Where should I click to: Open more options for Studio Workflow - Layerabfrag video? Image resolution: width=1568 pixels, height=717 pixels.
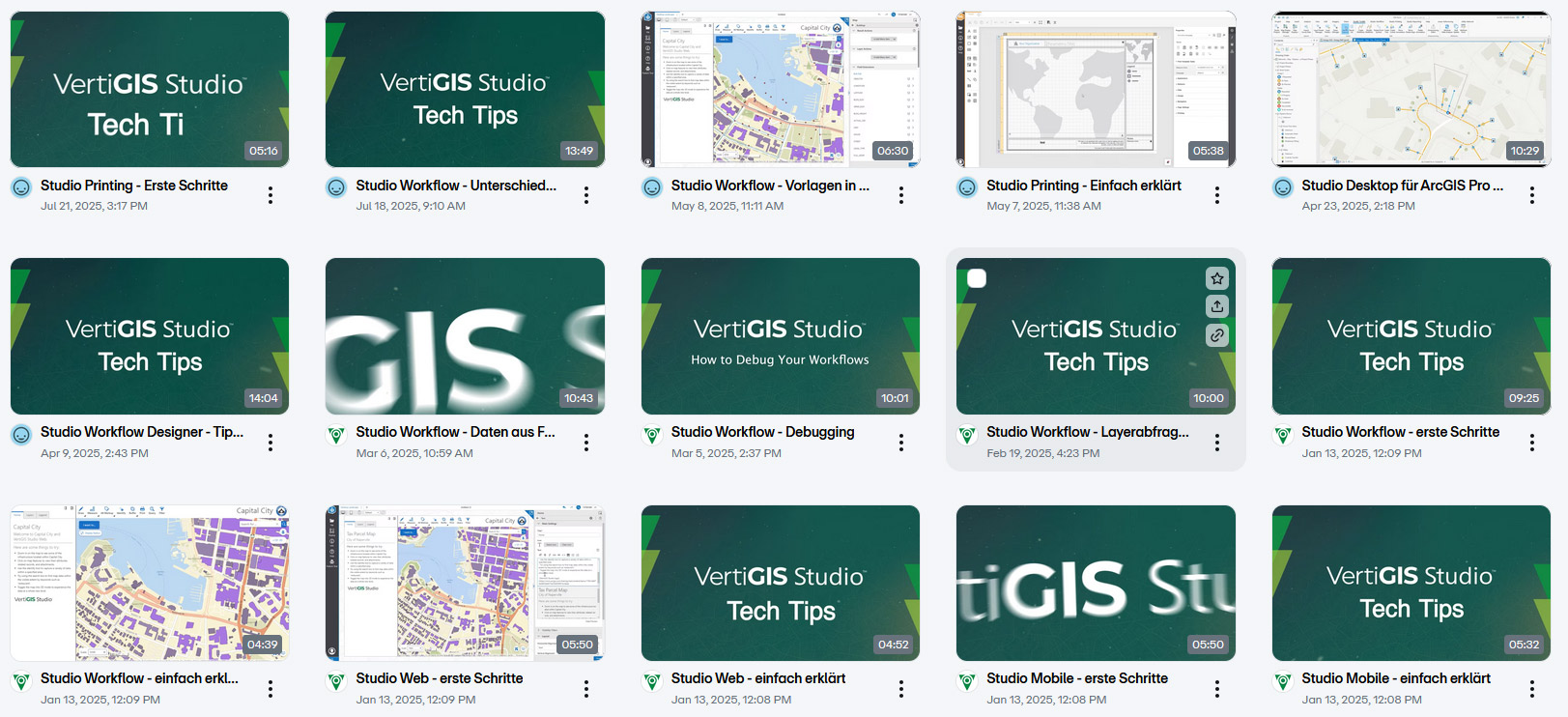1217,443
